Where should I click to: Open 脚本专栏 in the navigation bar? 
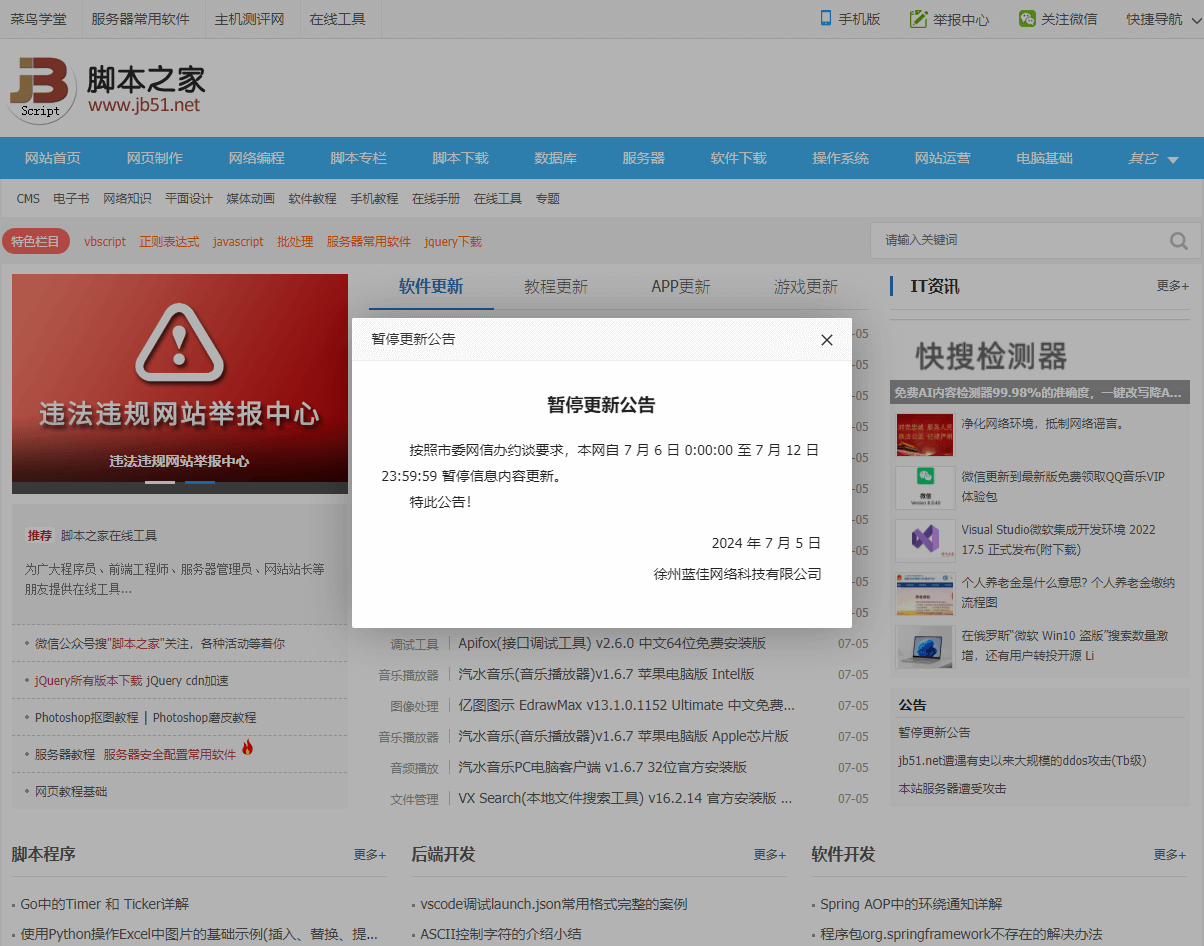click(x=359, y=158)
